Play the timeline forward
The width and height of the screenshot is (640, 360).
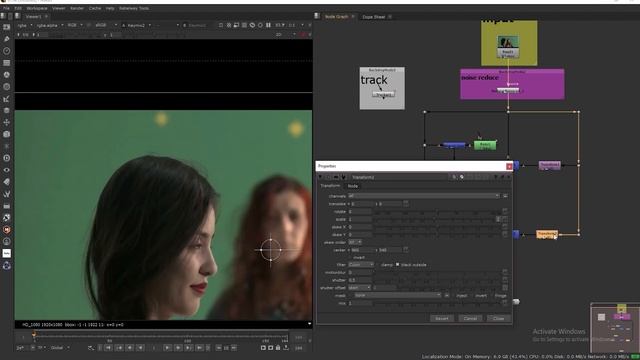pyautogui.click(x=167, y=348)
